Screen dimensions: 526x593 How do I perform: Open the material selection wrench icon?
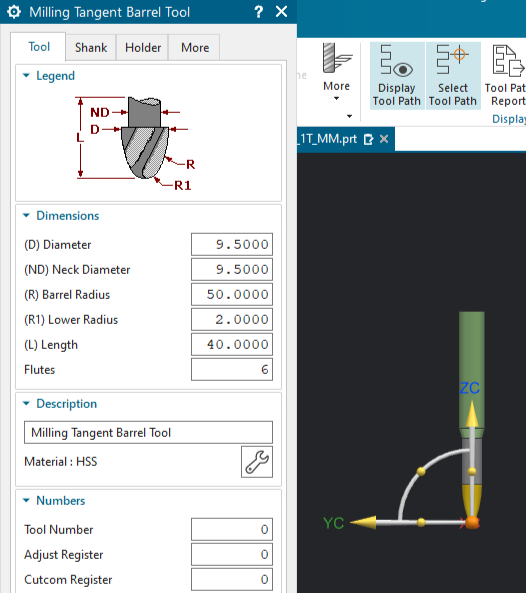tap(257, 462)
